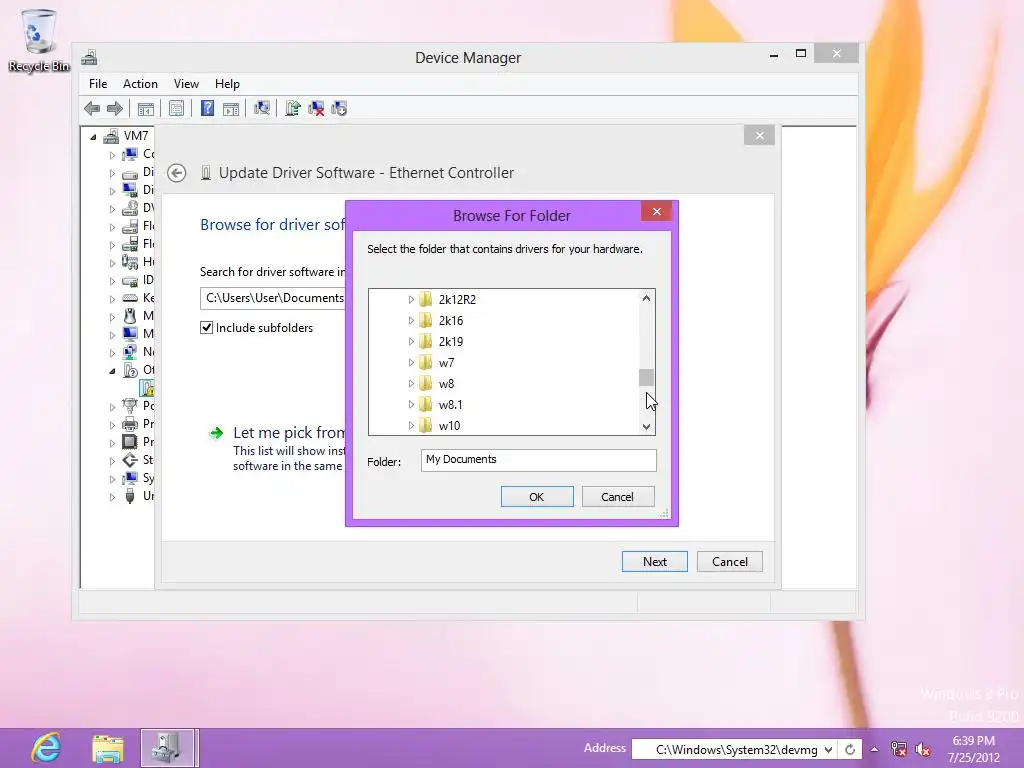Viewport: 1024px width, 768px height.
Task: Select the w8 folder in the list
Action: [x=446, y=383]
